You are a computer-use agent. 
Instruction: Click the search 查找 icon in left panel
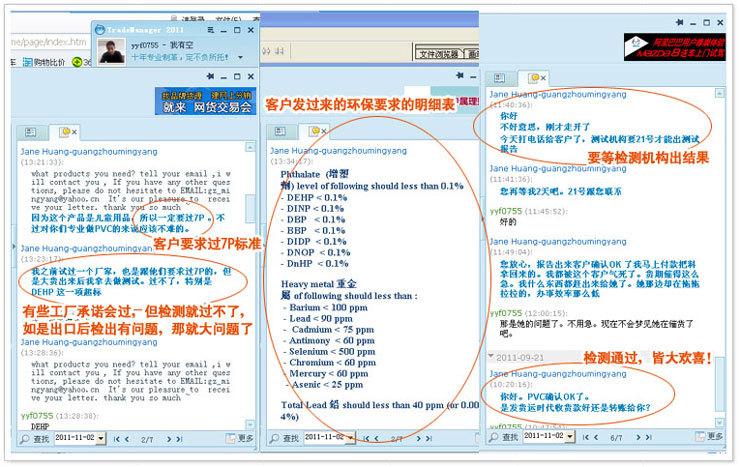click(24, 438)
